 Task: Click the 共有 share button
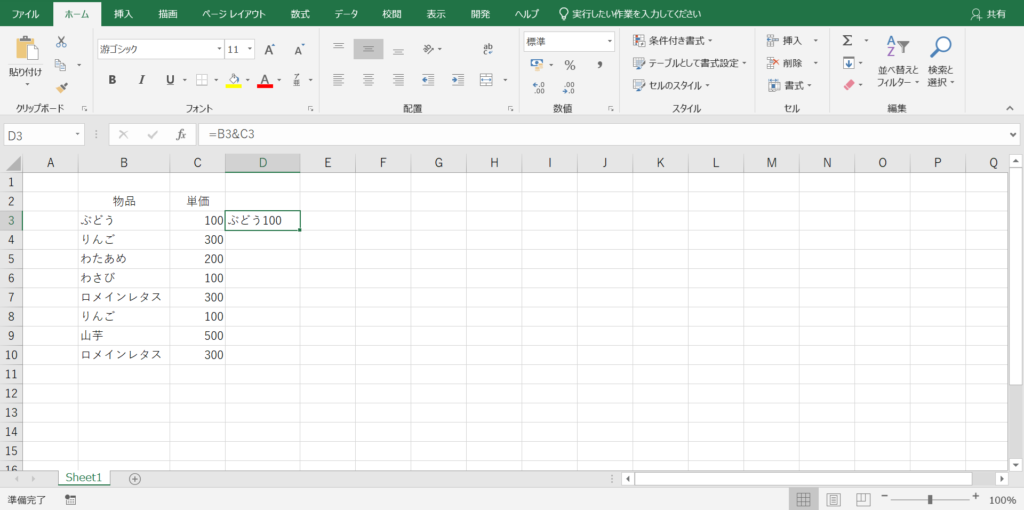pos(989,14)
